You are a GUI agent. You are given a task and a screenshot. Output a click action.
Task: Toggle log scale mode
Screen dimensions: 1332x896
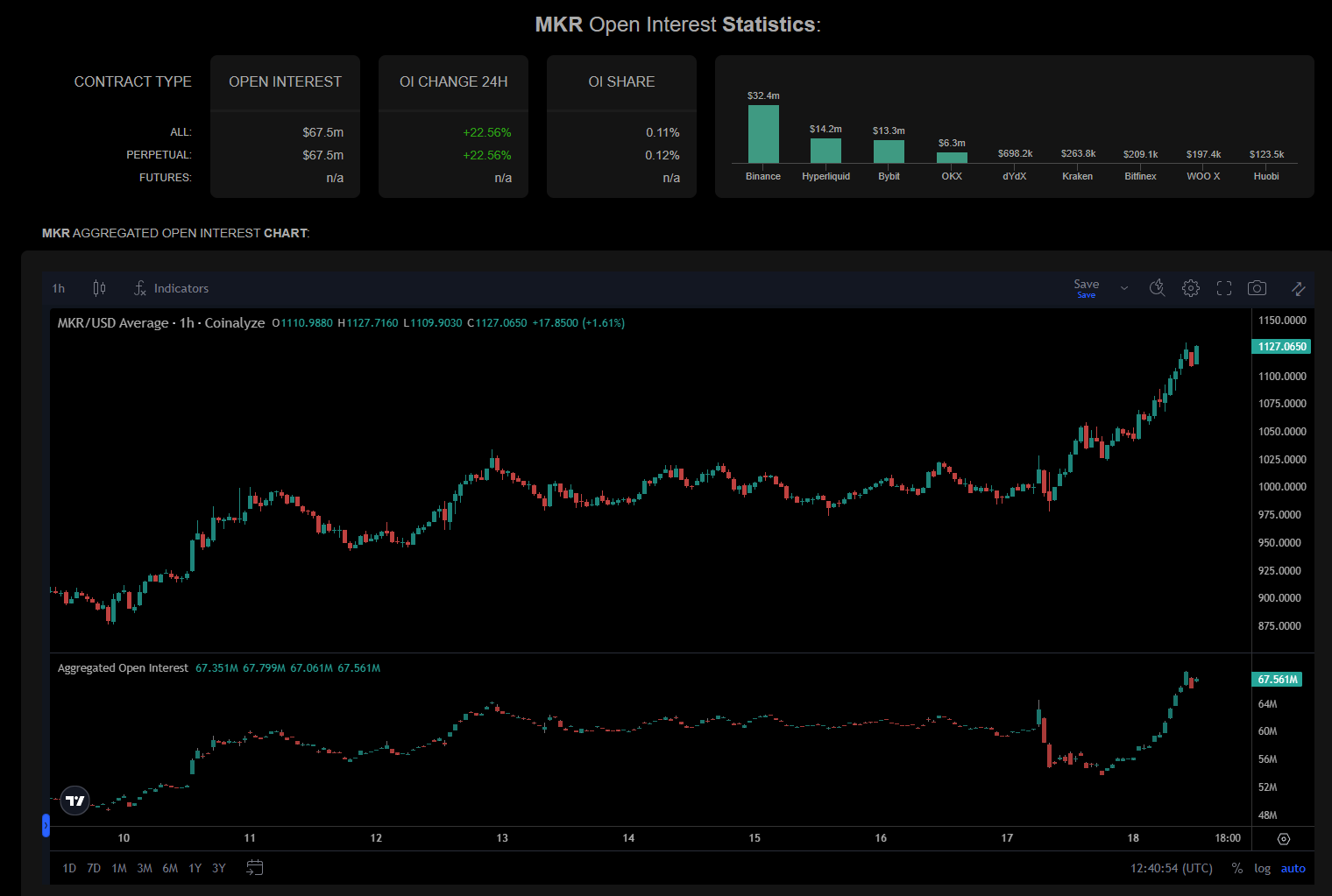click(x=1262, y=868)
